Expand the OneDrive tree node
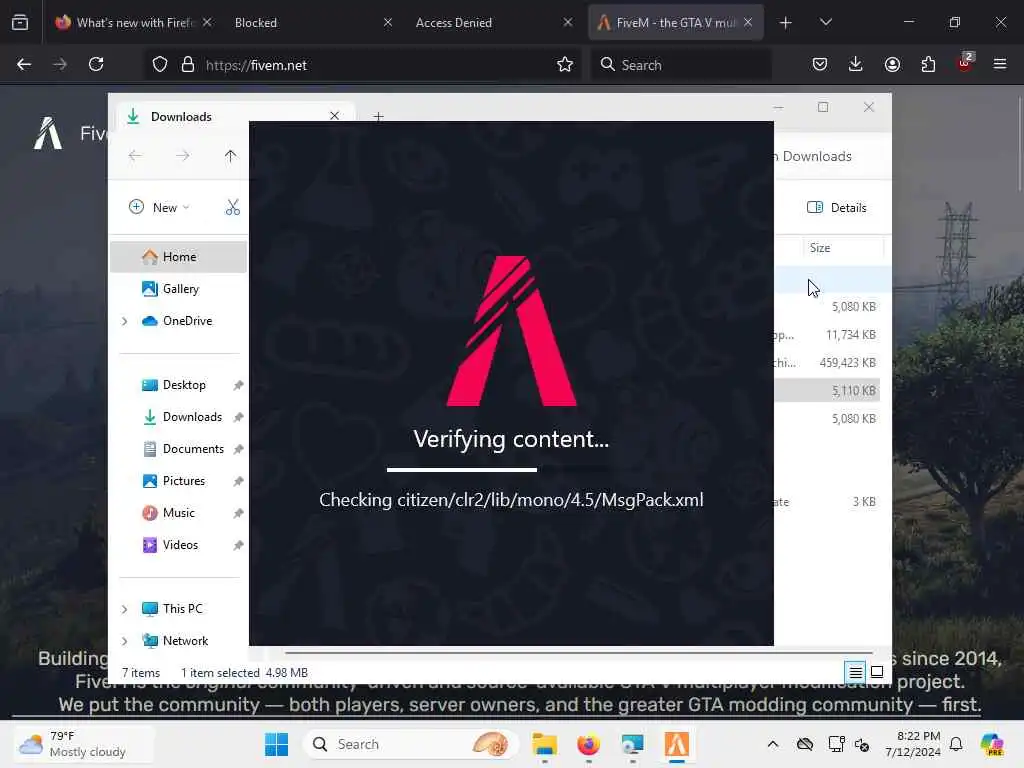This screenshot has height=768, width=1024. pos(124,321)
